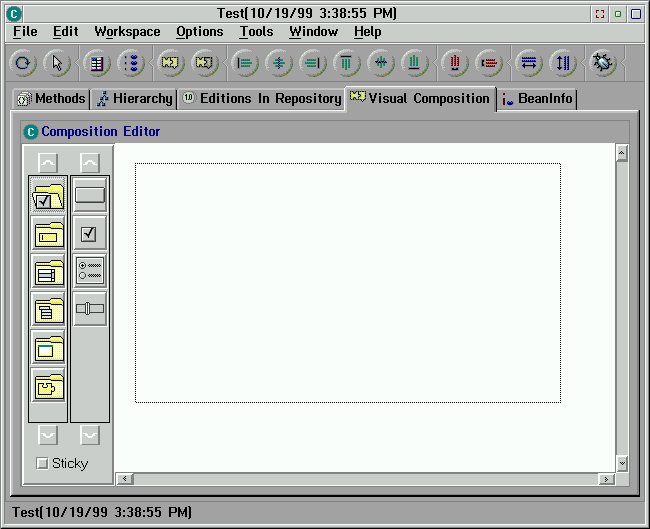This screenshot has height=529, width=650.
Task: Click the Match Height toolbar icon
Action: coord(563,63)
